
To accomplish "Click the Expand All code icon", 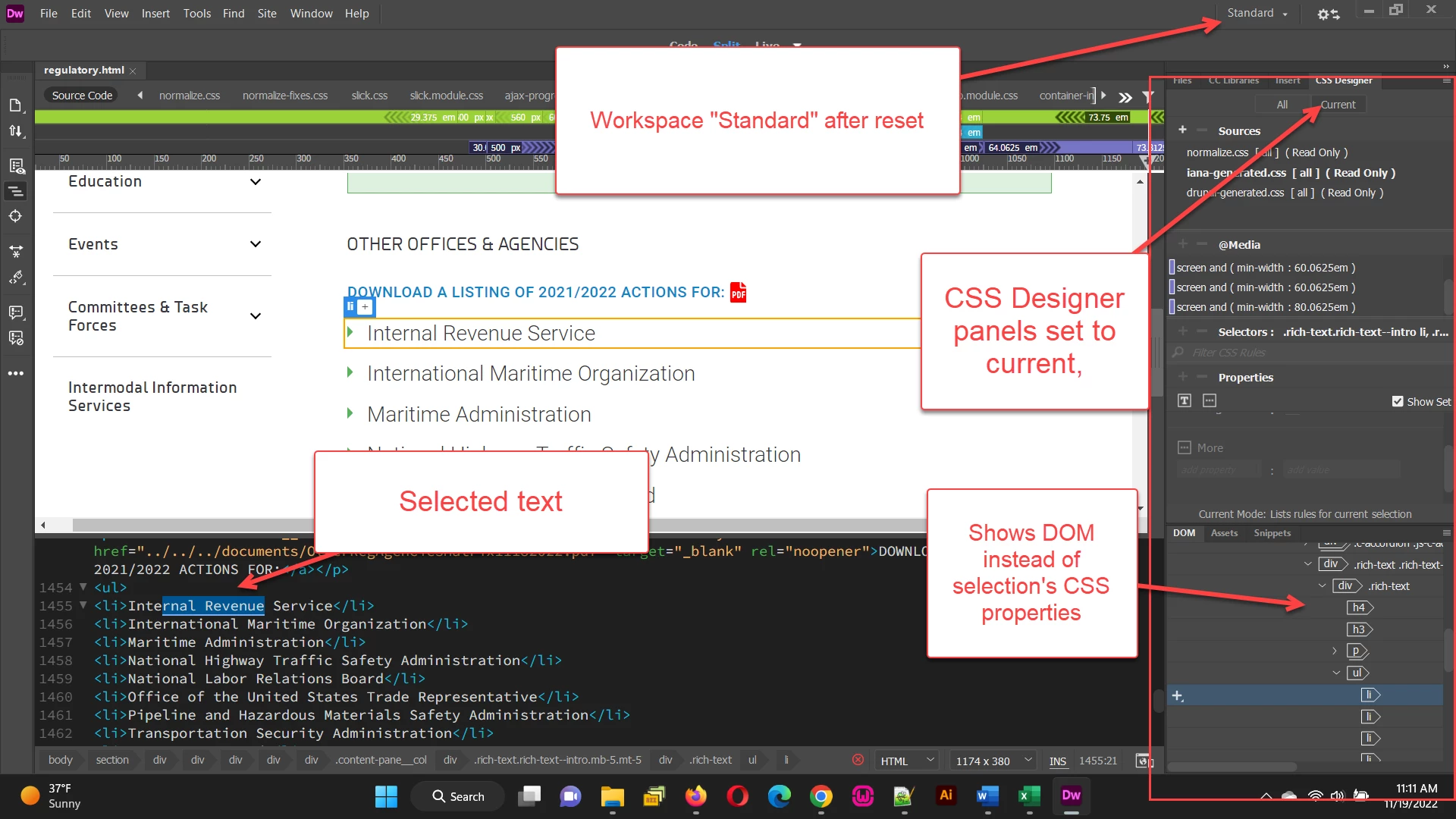I will pos(15,251).
